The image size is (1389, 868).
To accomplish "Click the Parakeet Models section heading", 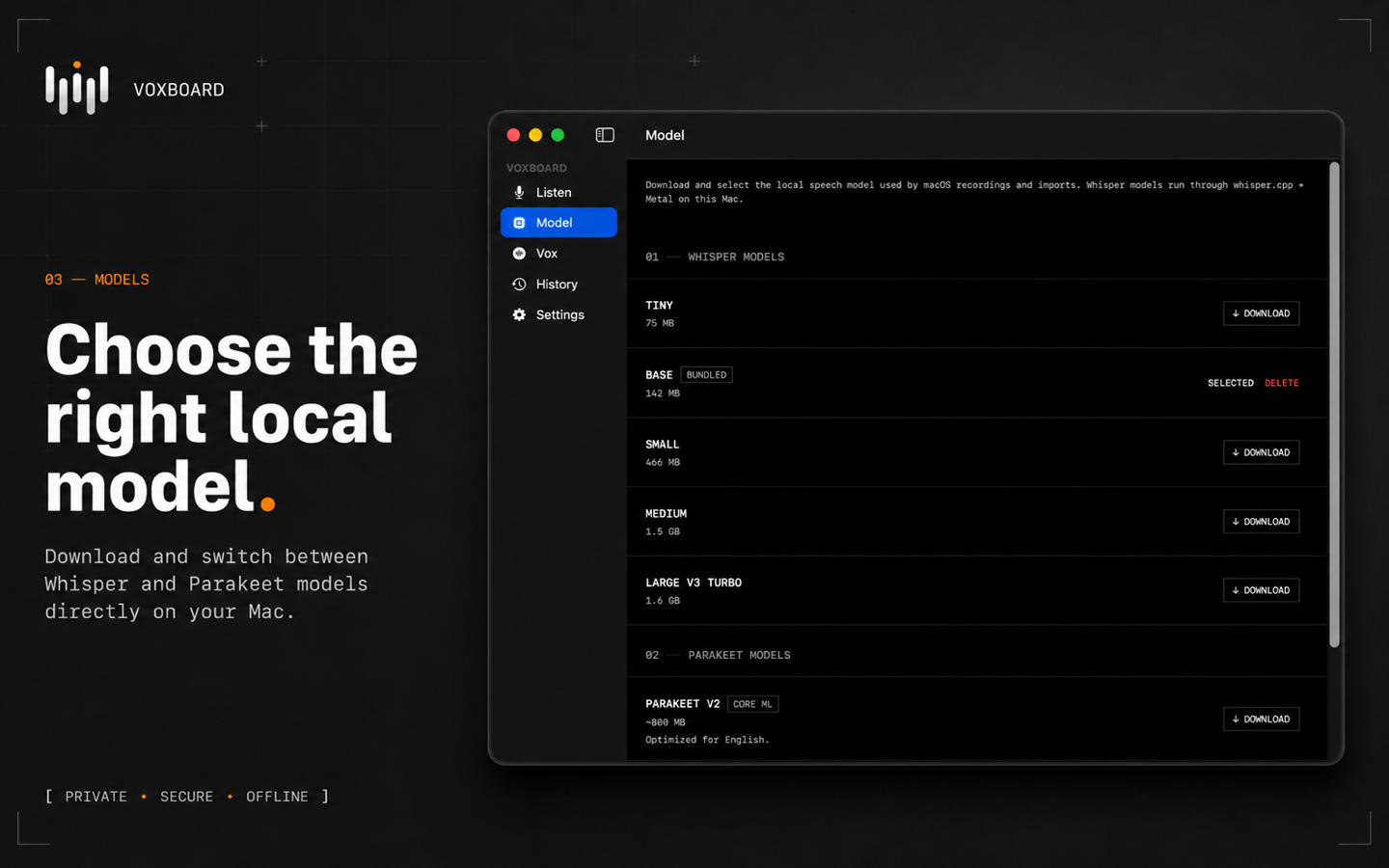I will [739, 656].
